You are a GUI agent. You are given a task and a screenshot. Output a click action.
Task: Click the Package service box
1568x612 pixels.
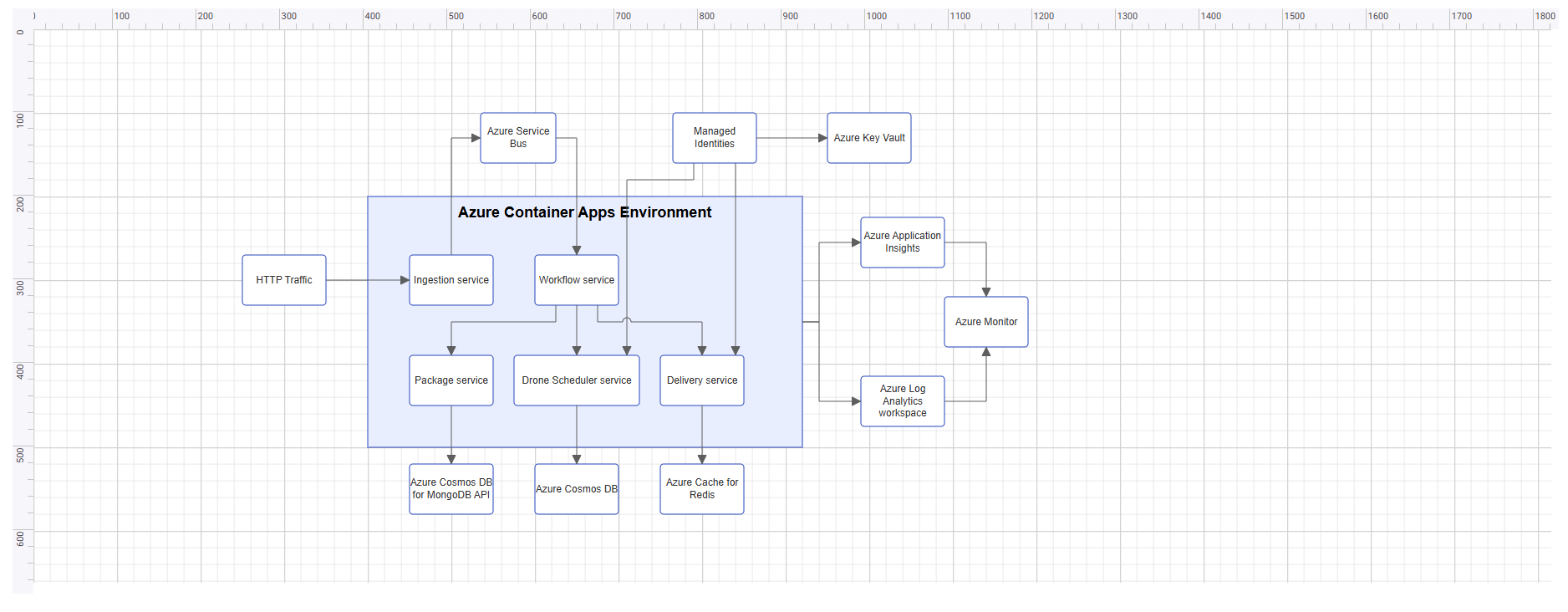pos(451,380)
